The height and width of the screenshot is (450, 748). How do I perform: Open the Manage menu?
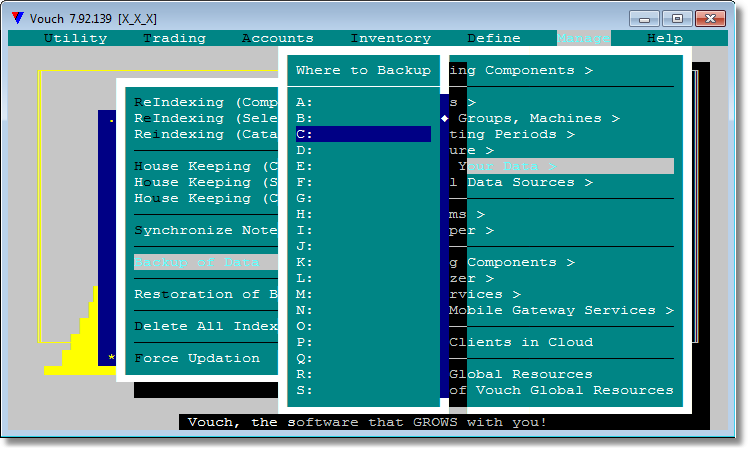pyautogui.click(x=583, y=38)
